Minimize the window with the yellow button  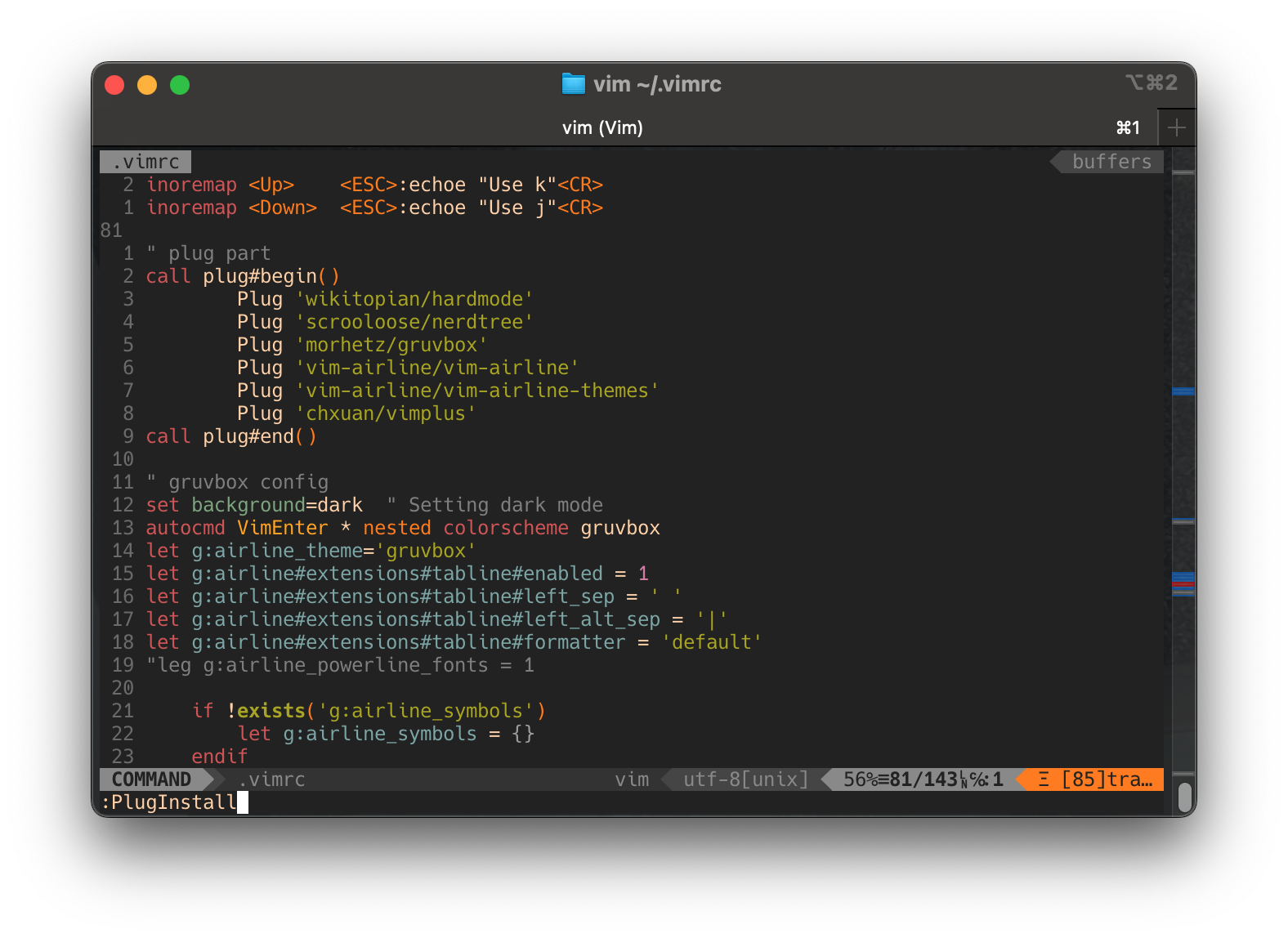tap(147, 85)
